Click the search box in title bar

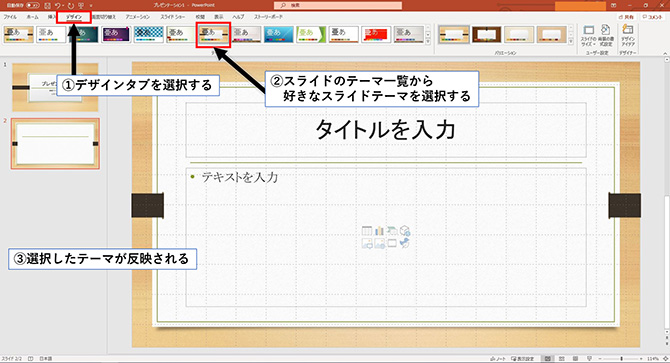pyautogui.click(x=338, y=6)
